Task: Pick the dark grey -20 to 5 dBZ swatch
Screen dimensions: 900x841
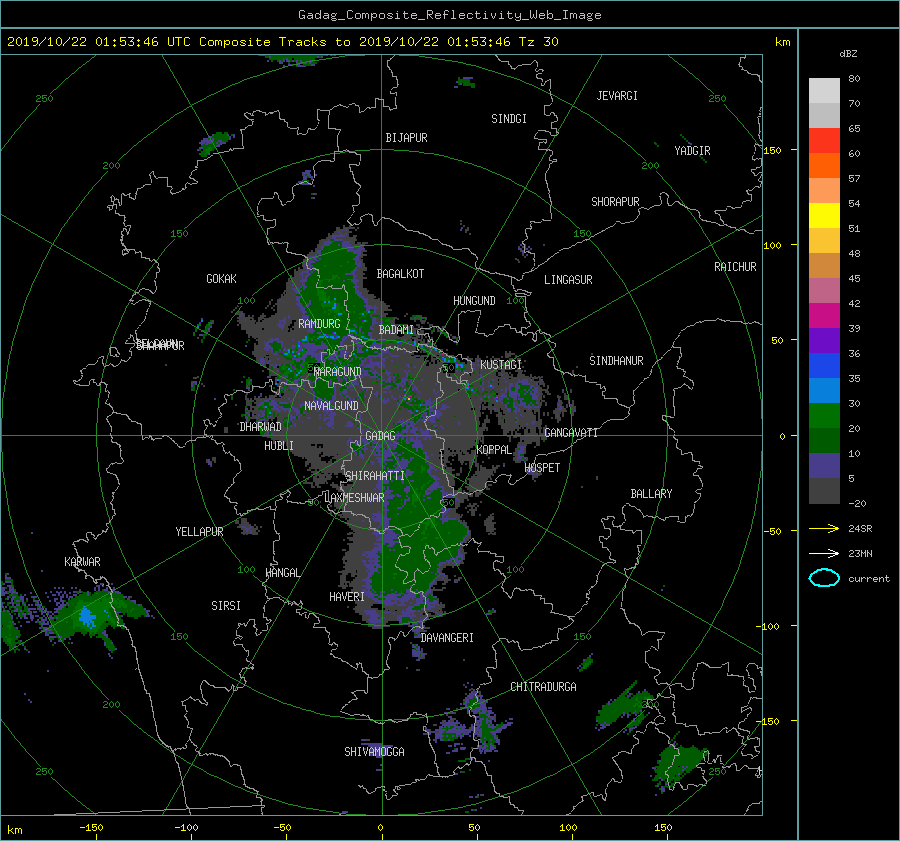Action: click(824, 491)
